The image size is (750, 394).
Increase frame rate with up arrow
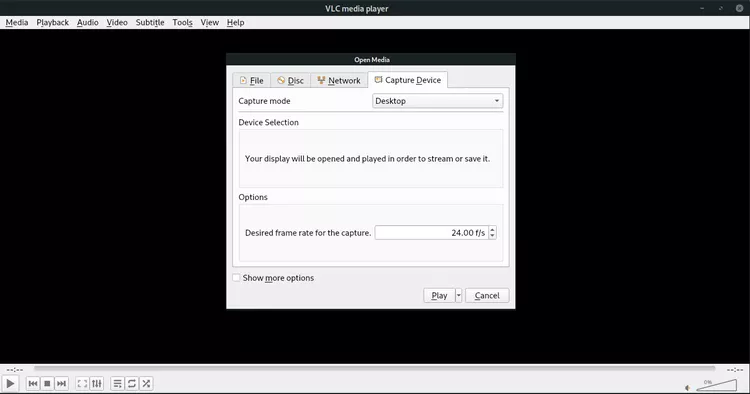pyautogui.click(x=493, y=230)
